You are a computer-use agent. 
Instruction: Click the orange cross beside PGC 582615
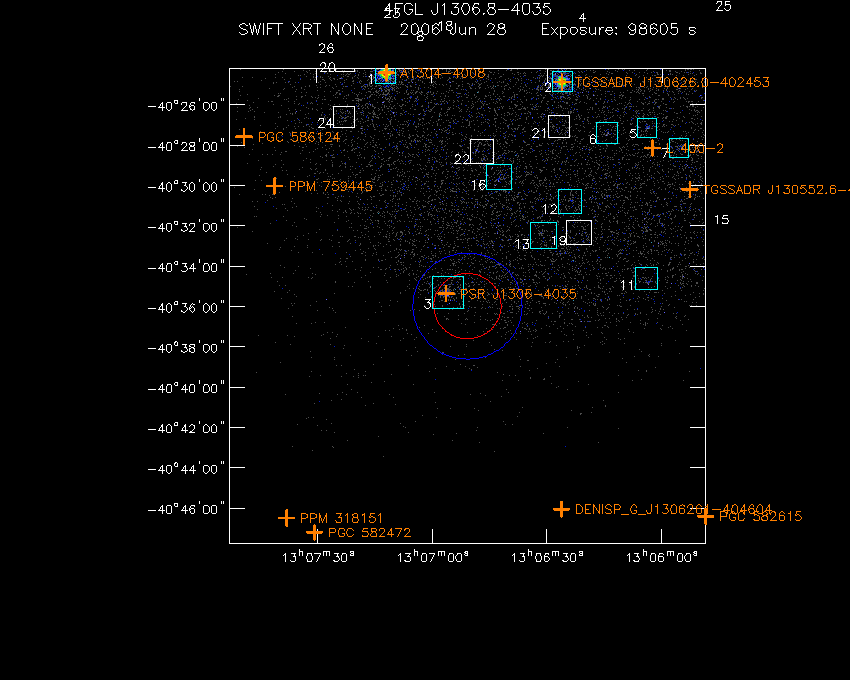(705, 516)
